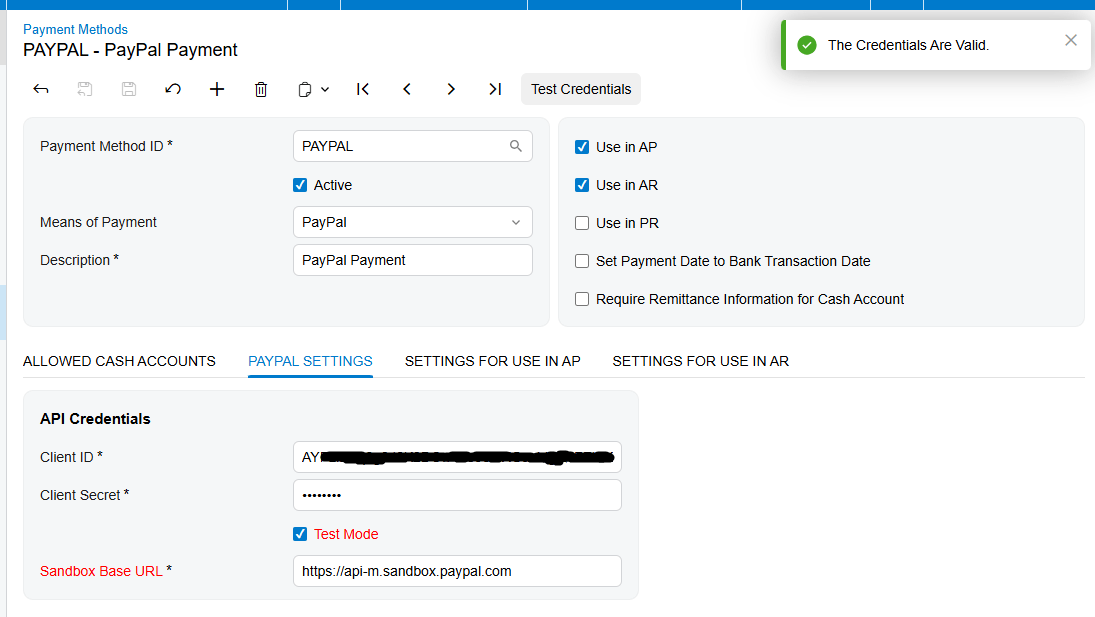Image resolution: width=1095 pixels, height=617 pixels.
Task: Go to next record icon
Action: (450, 89)
